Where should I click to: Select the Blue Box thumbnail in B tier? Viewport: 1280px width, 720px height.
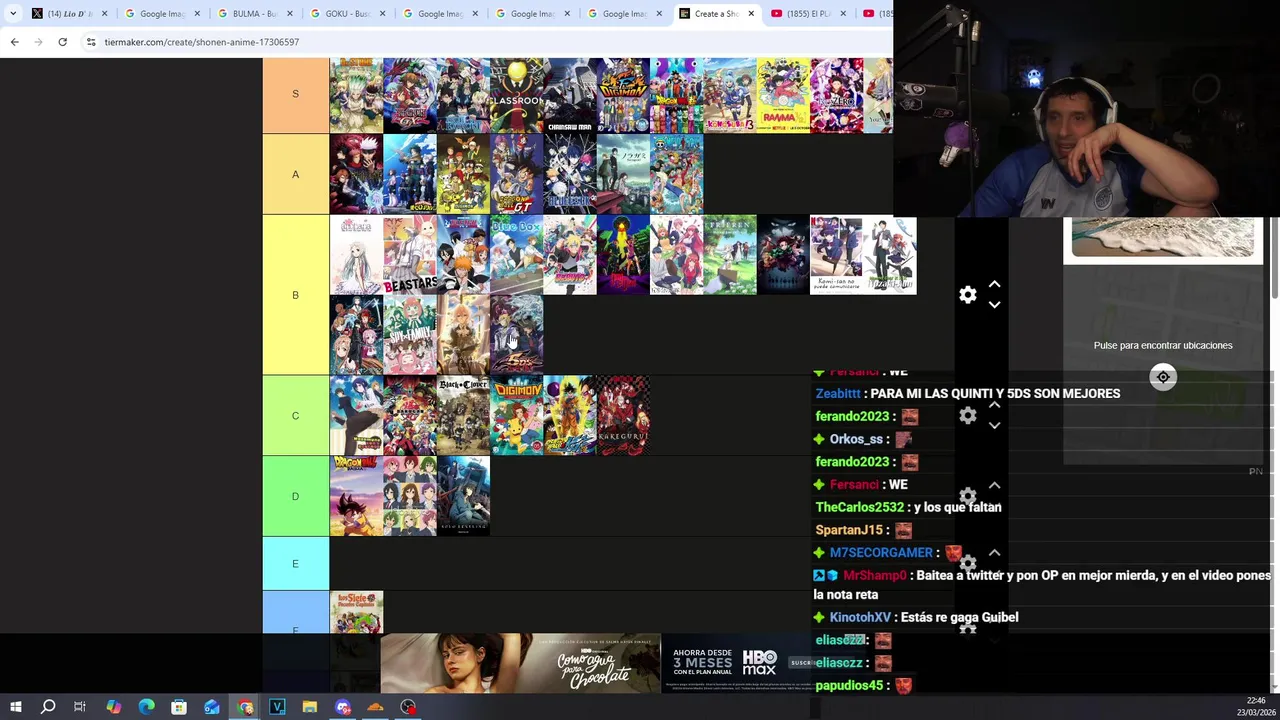(x=516, y=255)
